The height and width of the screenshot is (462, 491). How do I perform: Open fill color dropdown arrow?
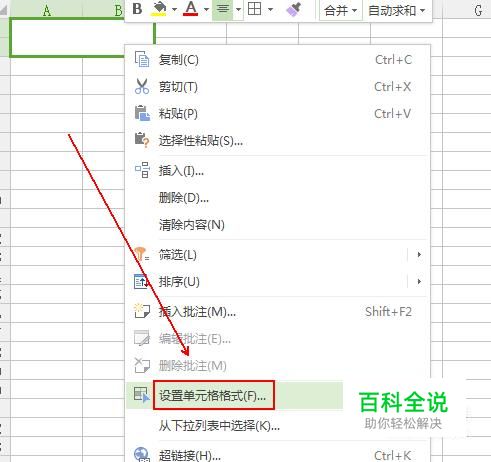tap(174, 9)
